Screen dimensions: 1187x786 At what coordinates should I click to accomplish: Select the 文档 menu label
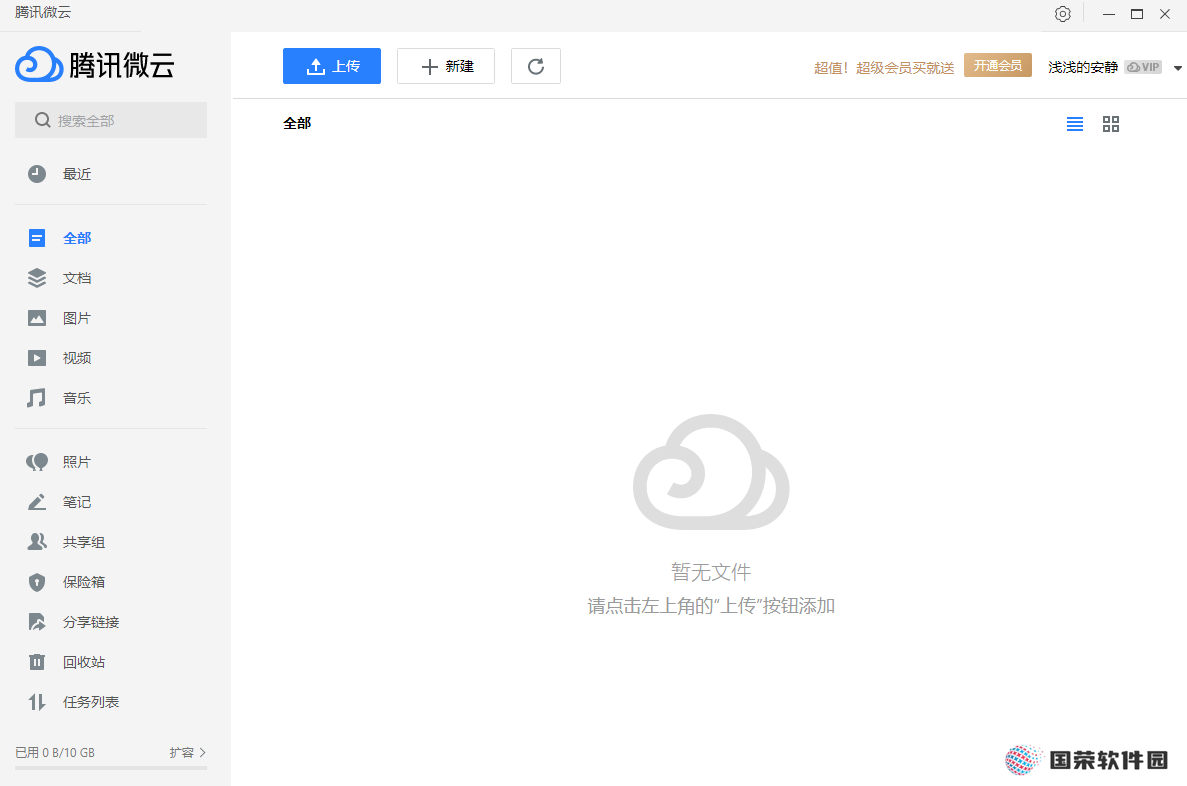click(77, 278)
